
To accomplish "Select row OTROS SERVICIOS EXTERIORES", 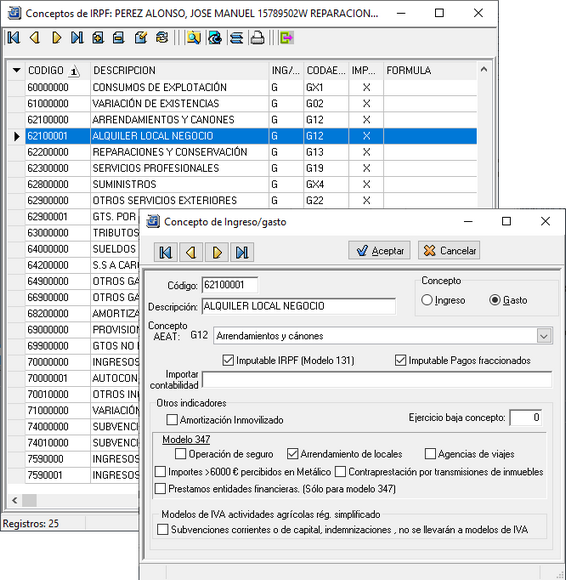I will [251, 200].
